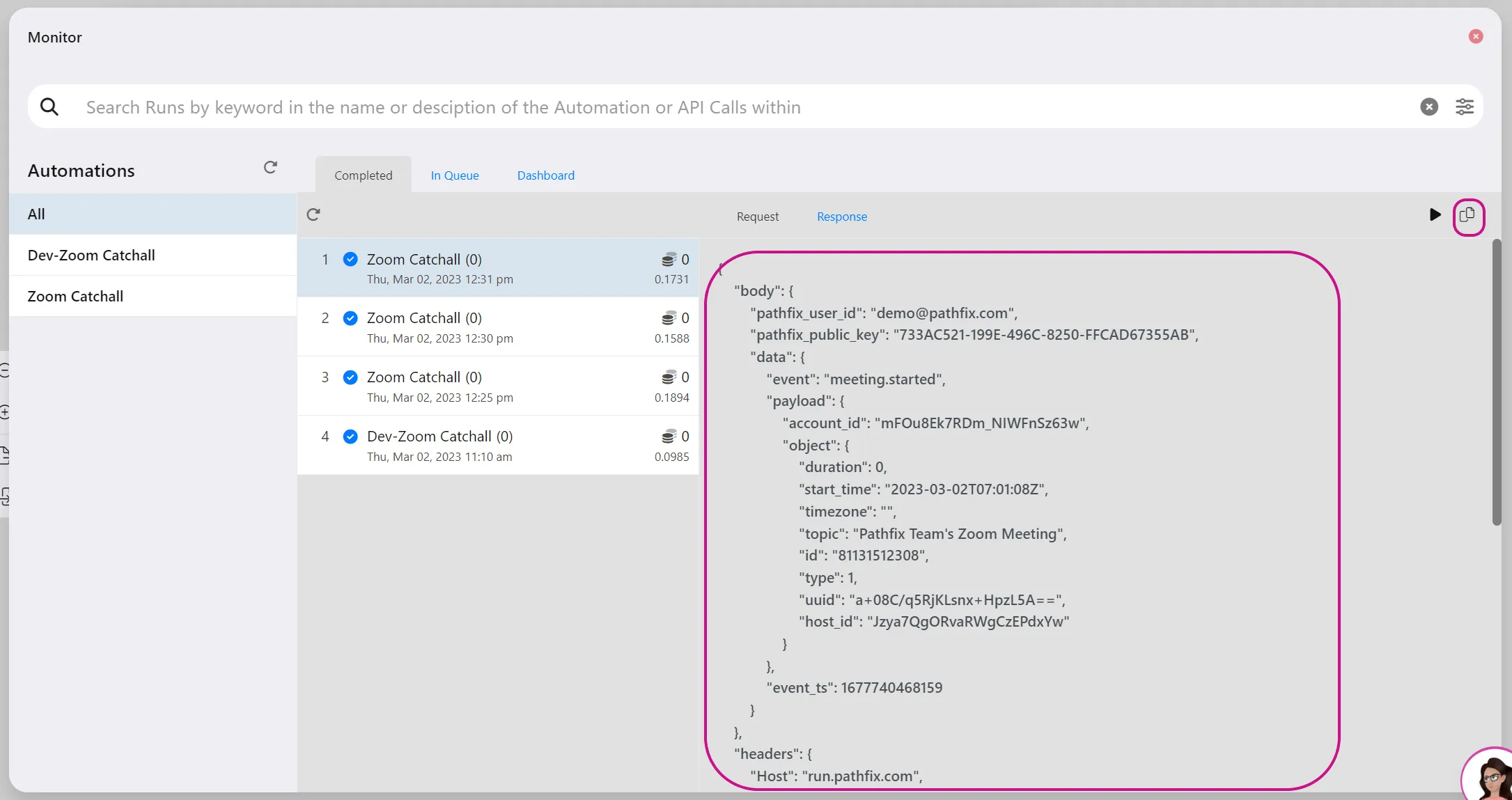
Task: Close the Monitor dialog
Action: click(x=1476, y=36)
